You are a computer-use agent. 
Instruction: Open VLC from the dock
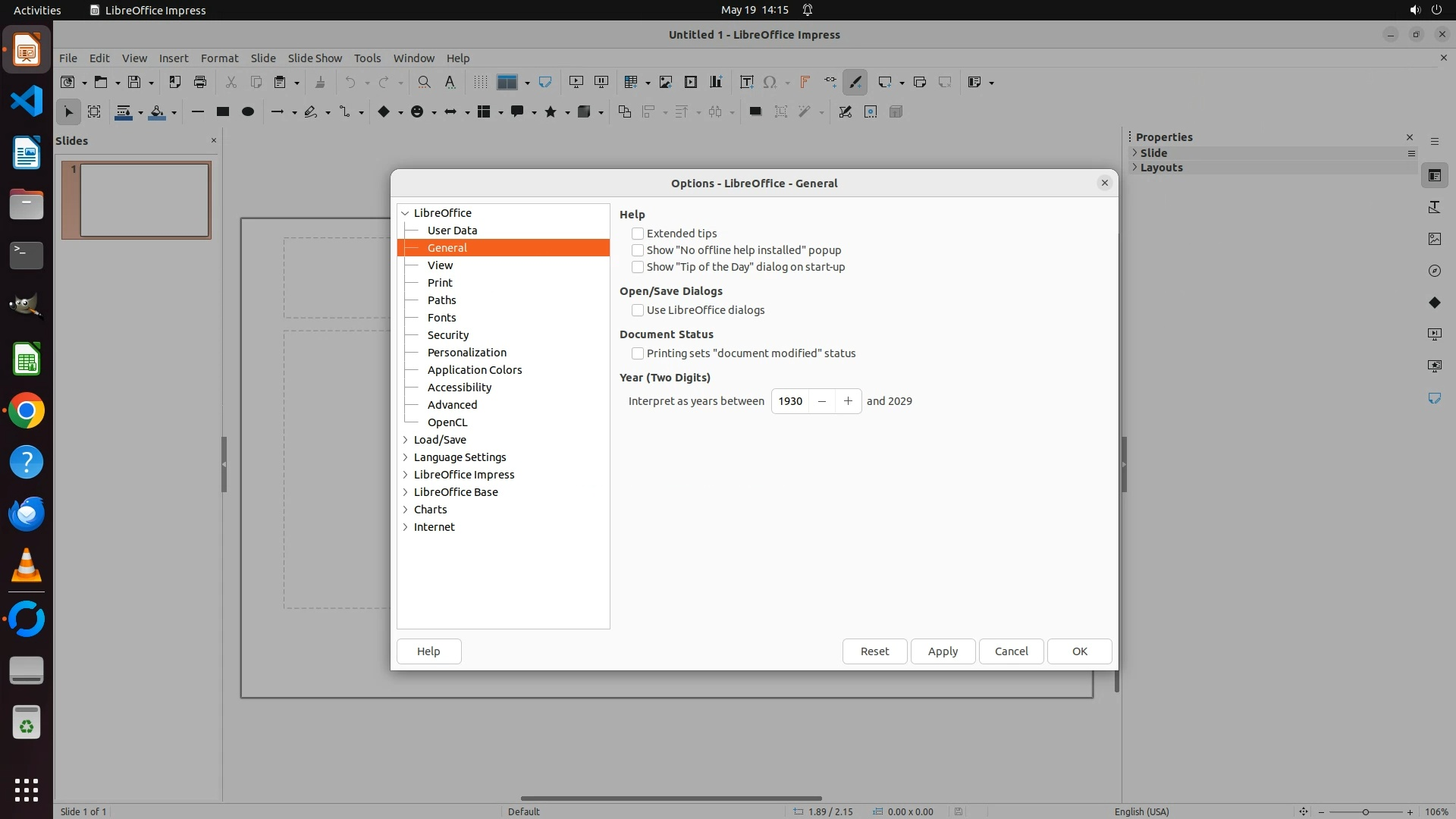27,566
